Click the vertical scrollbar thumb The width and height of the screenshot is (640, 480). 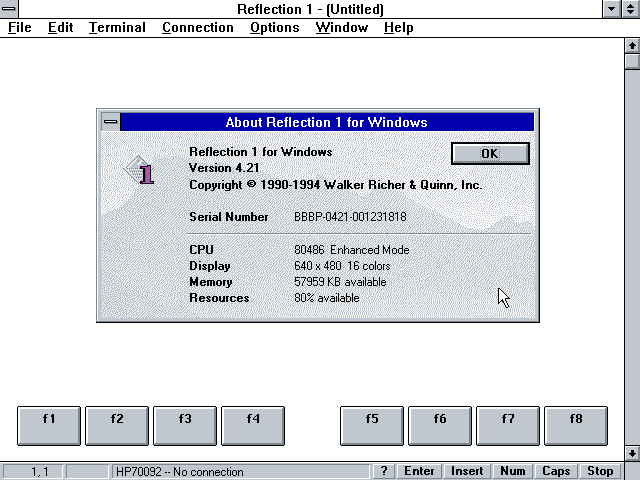point(632,61)
